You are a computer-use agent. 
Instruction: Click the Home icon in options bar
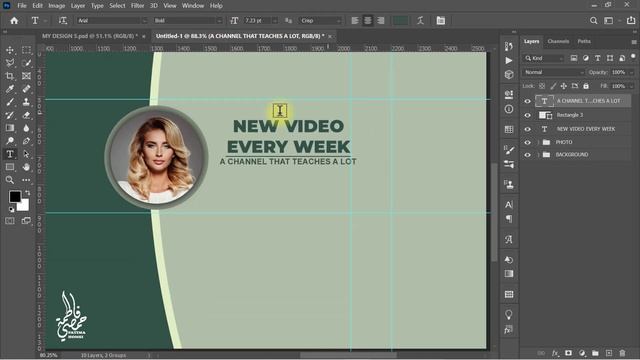pyautogui.click(x=14, y=20)
